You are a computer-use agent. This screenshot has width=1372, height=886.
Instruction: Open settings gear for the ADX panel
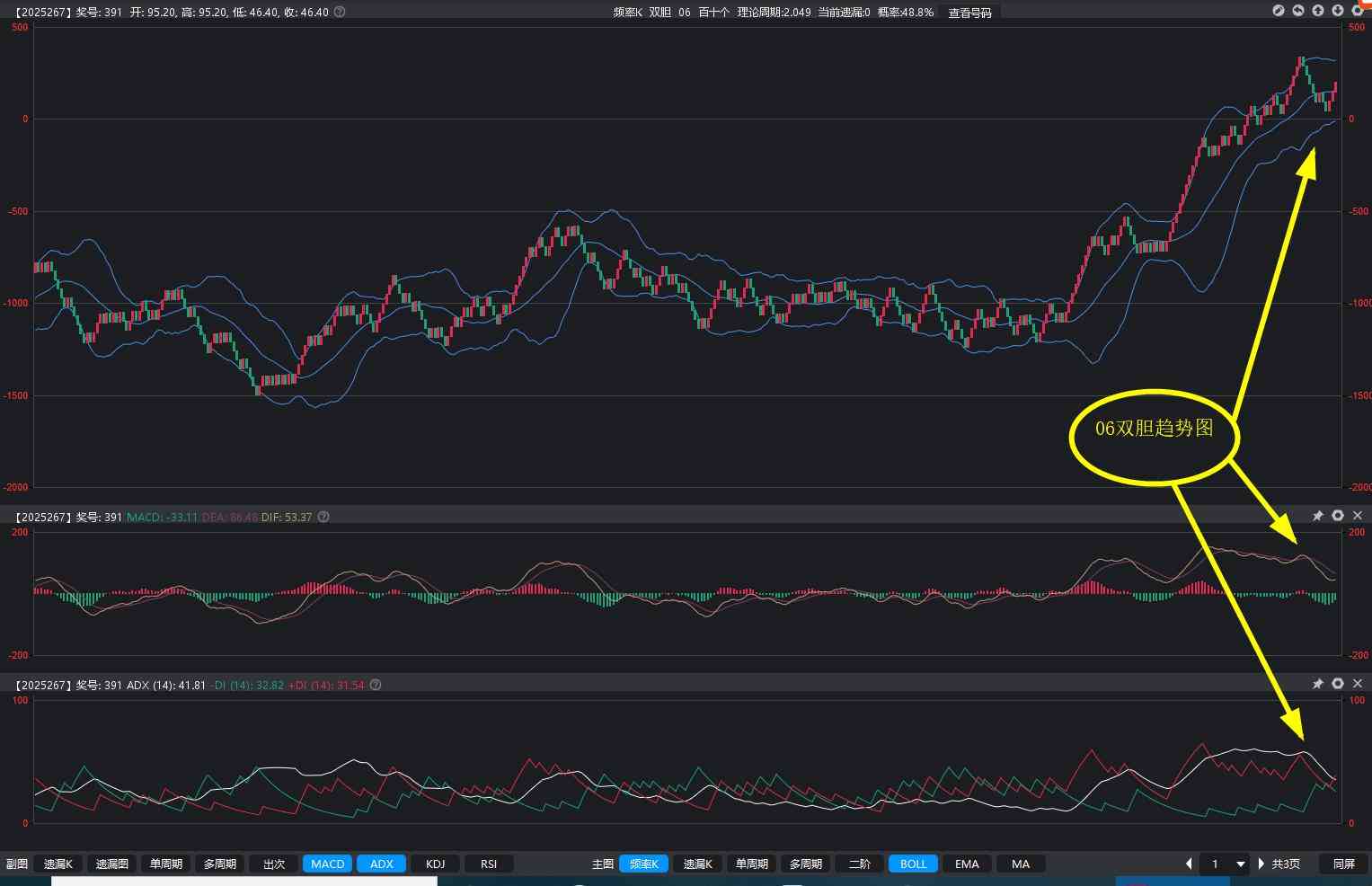pyautogui.click(x=1338, y=684)
